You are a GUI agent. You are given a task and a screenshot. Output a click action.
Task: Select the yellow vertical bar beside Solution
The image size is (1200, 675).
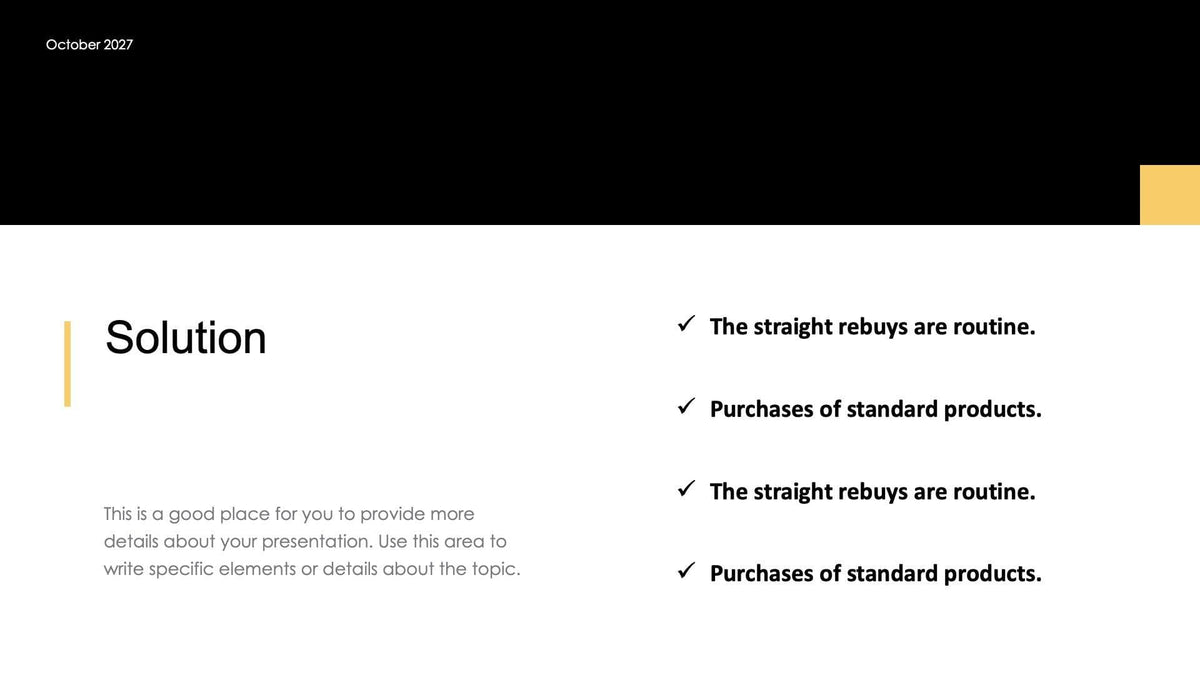pos(67,363)
